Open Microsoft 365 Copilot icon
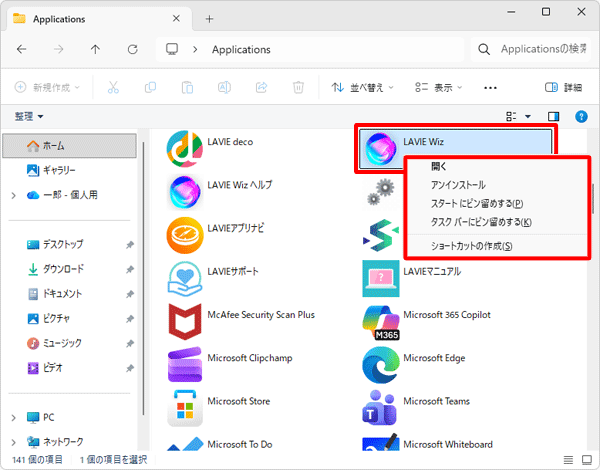 tap(381, 322)
